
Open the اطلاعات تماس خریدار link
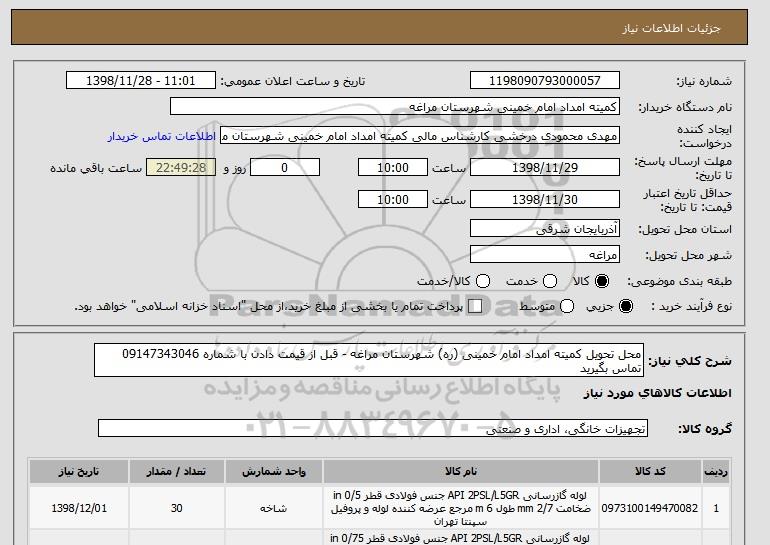162,136
